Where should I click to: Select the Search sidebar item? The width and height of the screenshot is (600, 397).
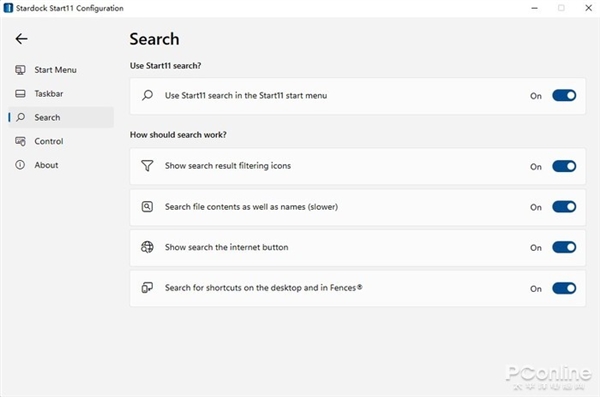[61, 117]
